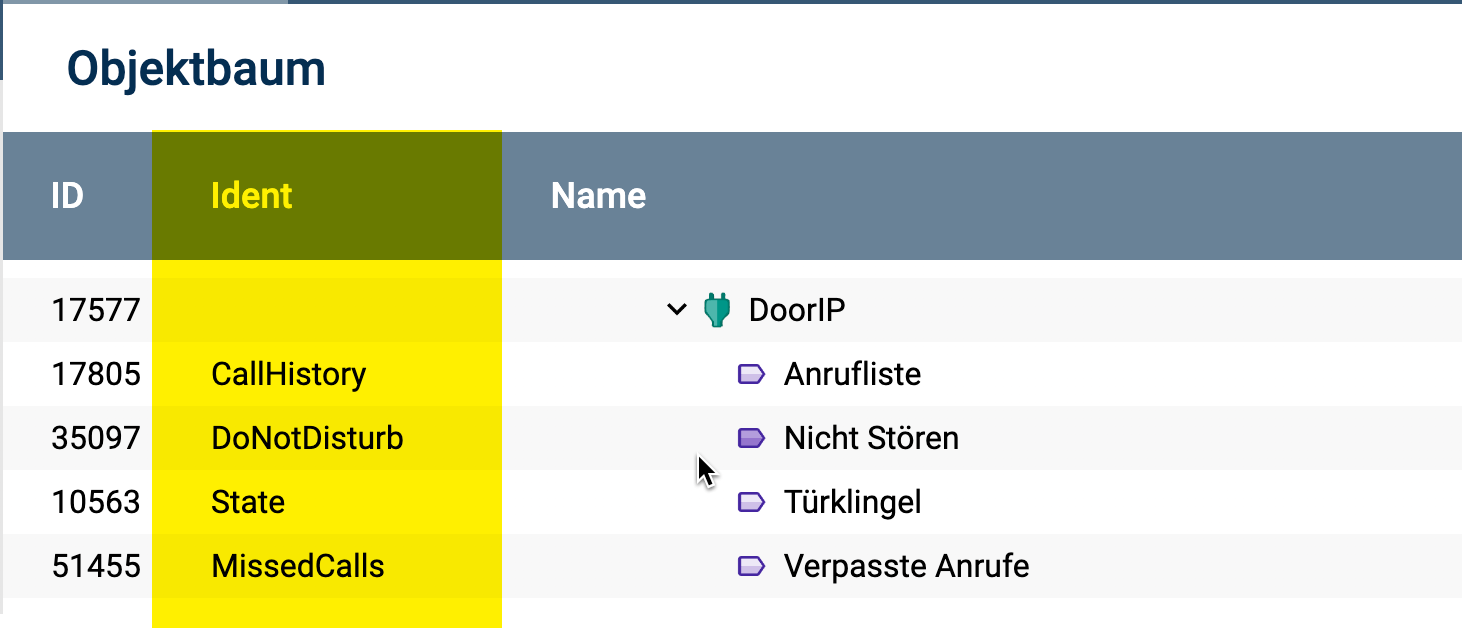
Task: Select the Nicht Stören entry
Action: click(x=871, y=438)
